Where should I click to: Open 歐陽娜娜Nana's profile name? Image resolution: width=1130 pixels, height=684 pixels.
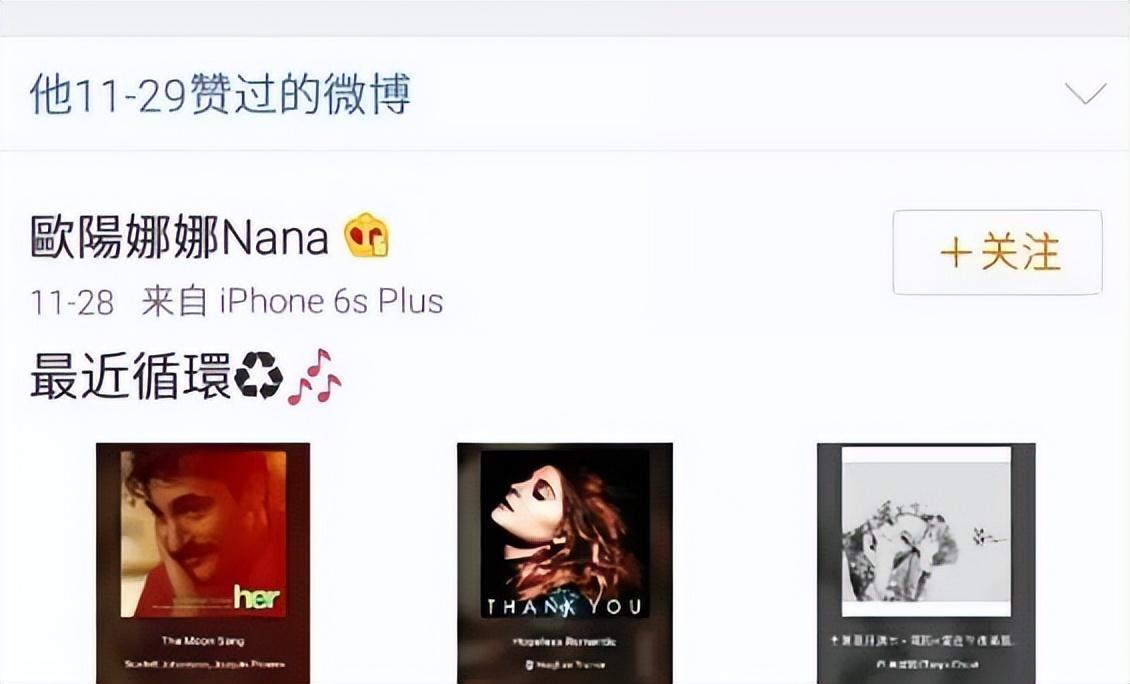(179, 237)
